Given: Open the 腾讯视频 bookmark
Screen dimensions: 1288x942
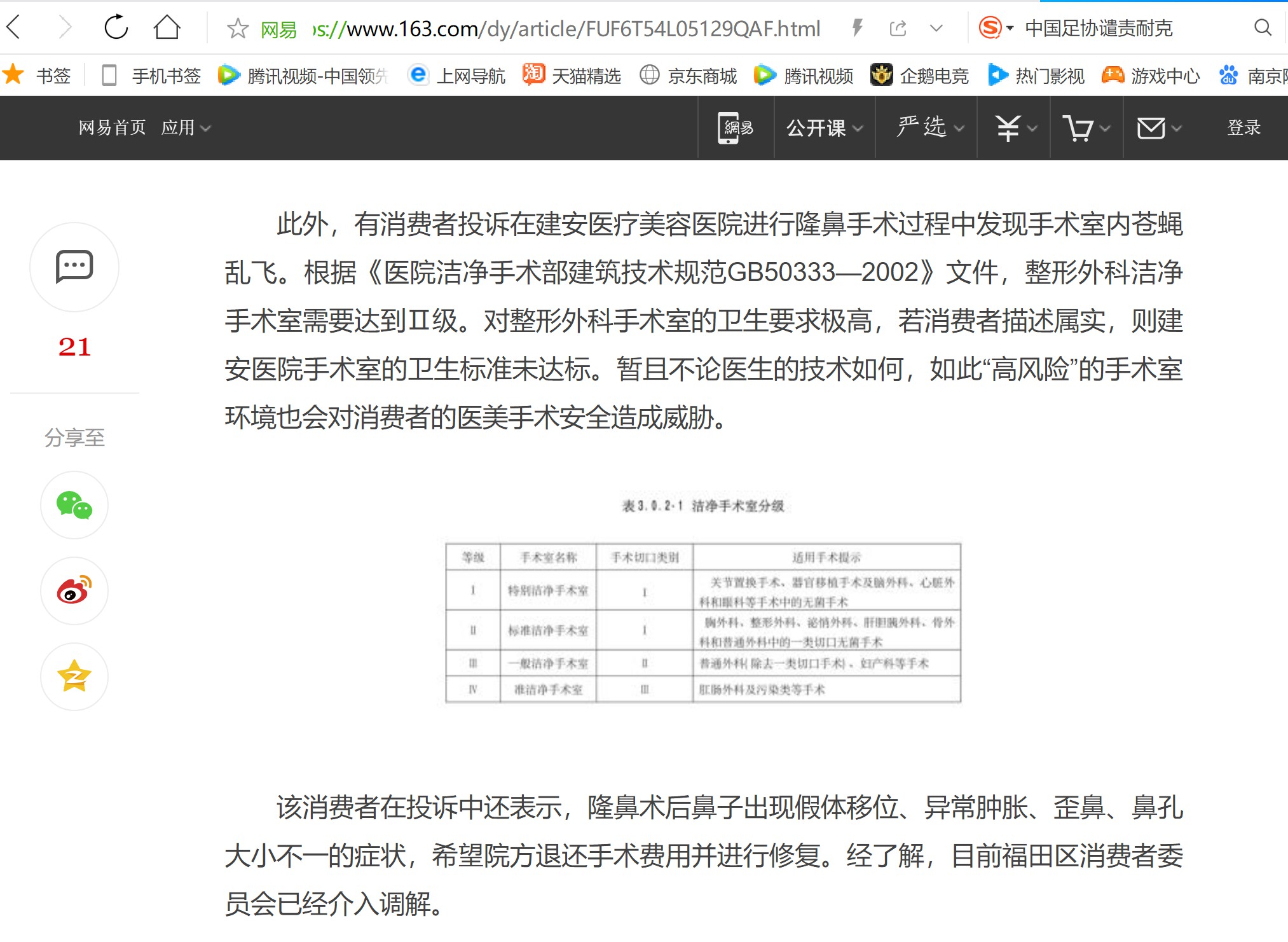Looking at the screenshot, I should coord(804,76).
